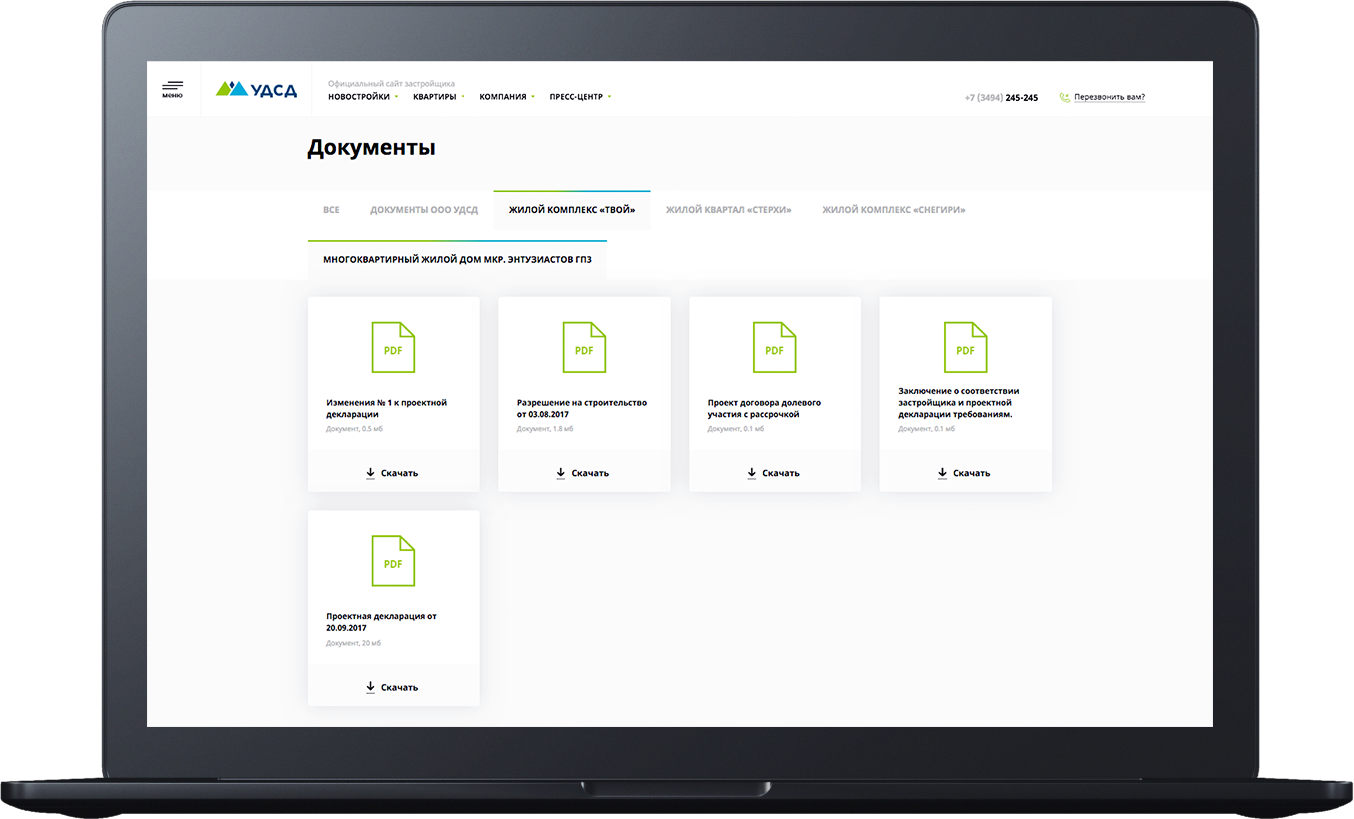This screenshot has width=1354, height=819.
Task: Select Многоквартирный жилой дом мкр. Энтузиастов sub-tab
Action: (x=457, y=260)
